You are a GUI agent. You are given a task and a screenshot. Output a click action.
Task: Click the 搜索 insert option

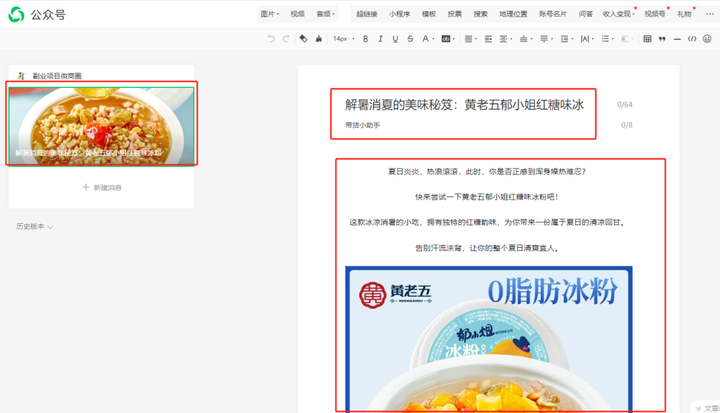481,14
